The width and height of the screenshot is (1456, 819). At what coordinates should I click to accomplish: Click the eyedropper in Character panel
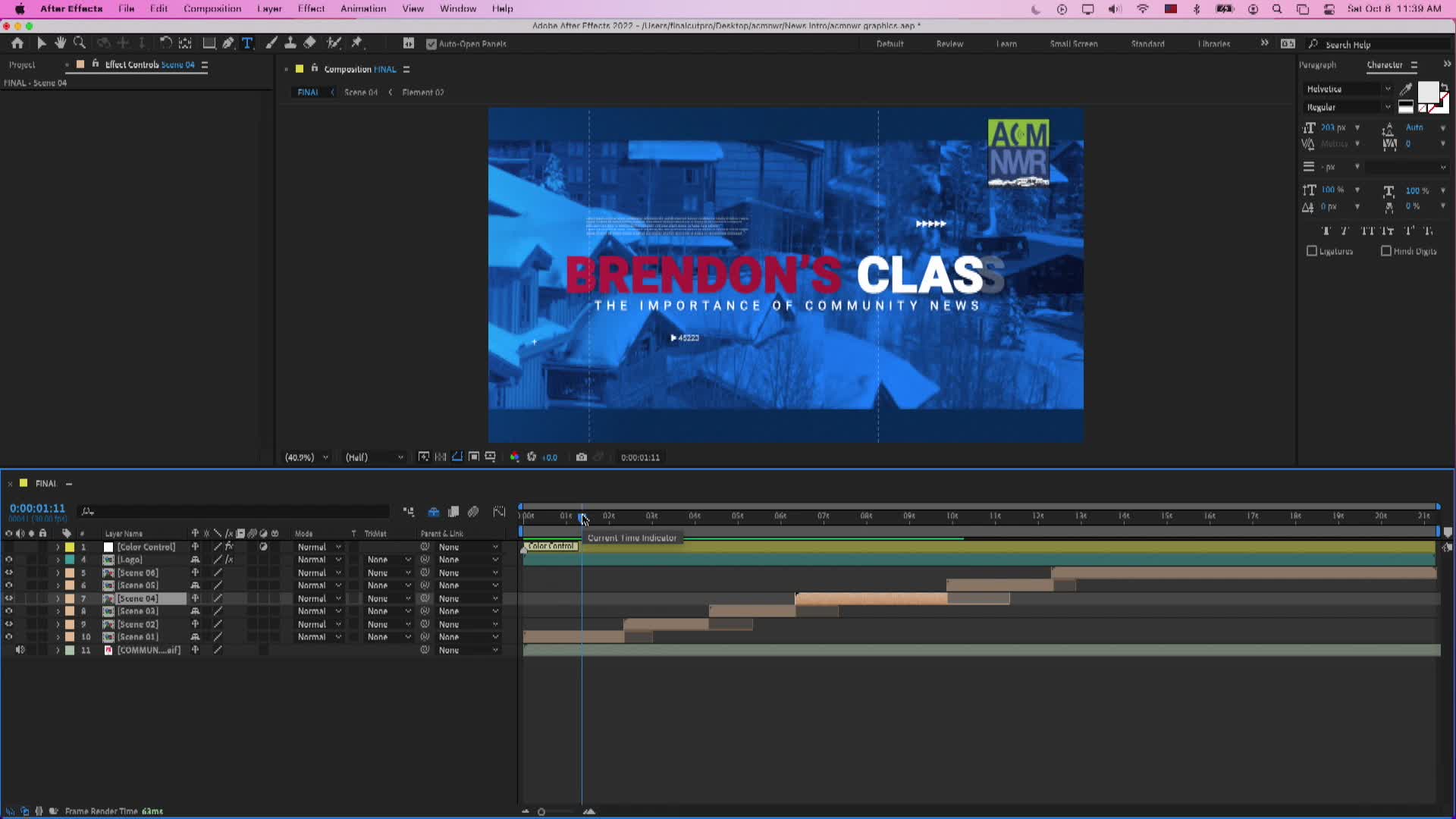[x=1407, y=89]
